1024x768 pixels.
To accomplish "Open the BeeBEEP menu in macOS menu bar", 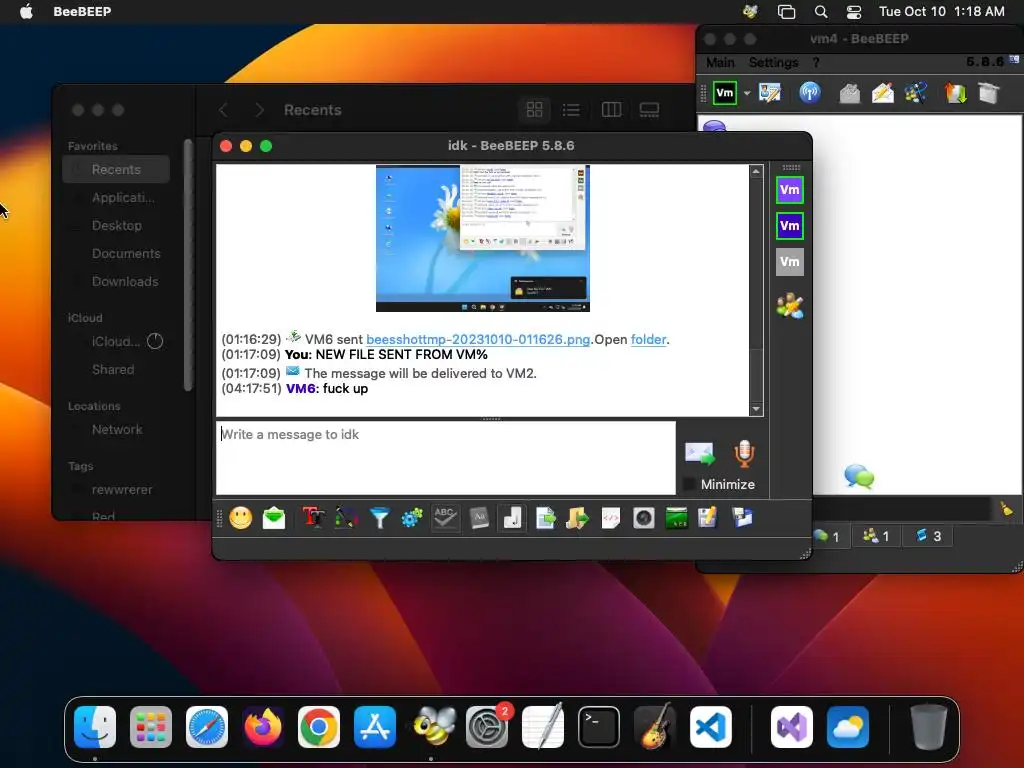I will click(x=82, y=12).
